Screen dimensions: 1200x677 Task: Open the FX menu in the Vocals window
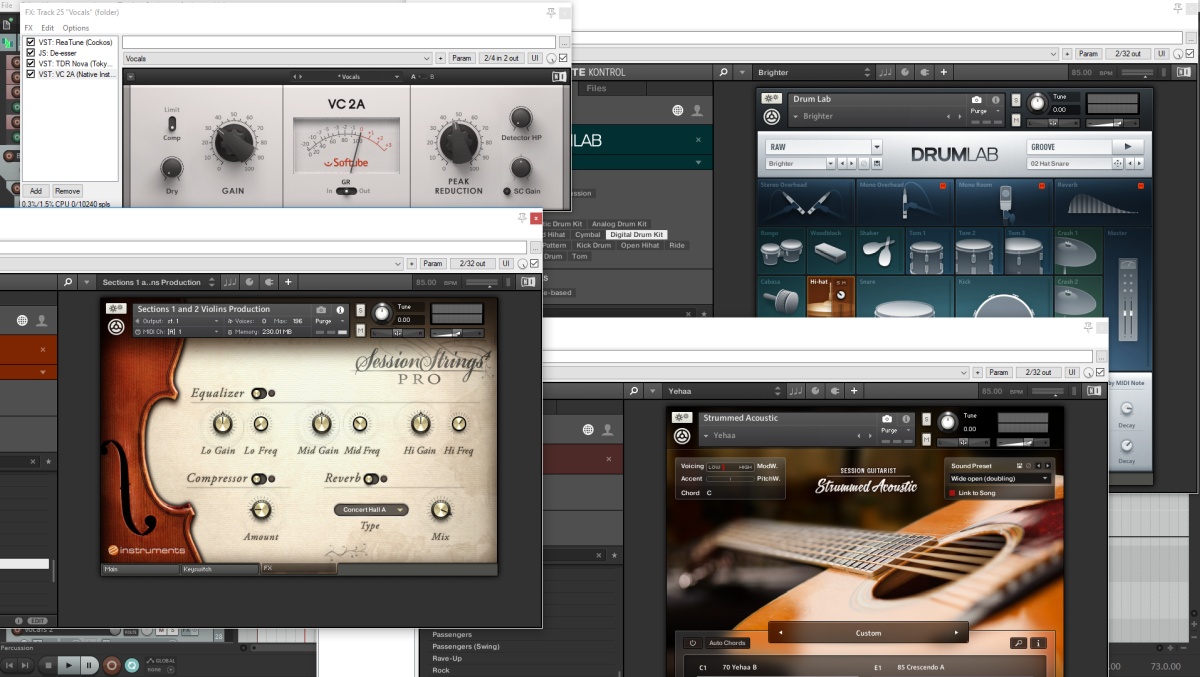(29, 28)
